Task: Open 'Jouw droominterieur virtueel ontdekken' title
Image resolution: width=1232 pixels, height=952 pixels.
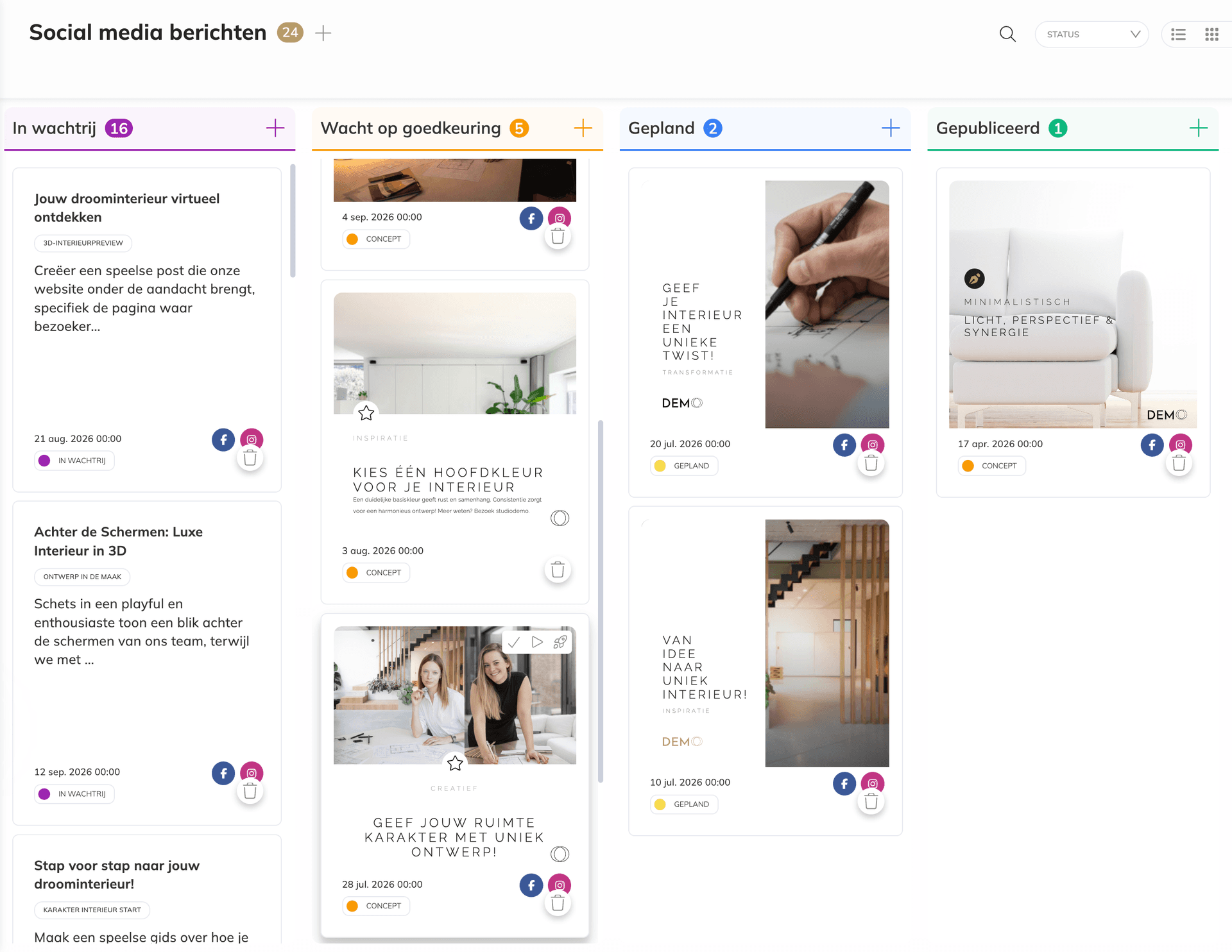Action: pos(127,208)
